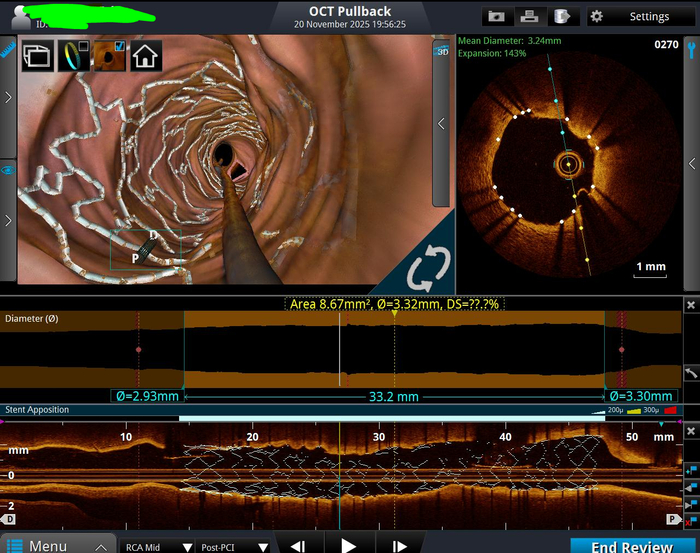Click the stacked frames view icon

pyautogui.click(x=38, y=56)
